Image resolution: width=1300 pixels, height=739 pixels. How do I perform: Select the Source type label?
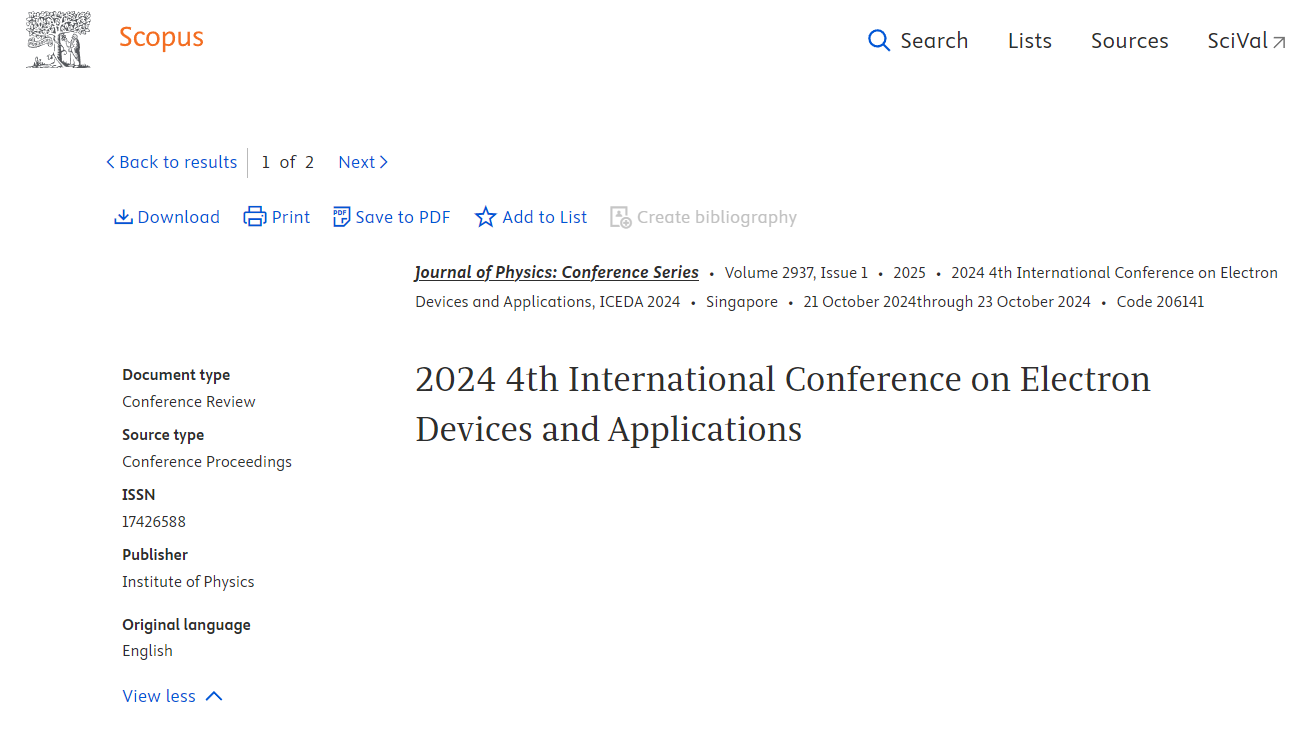tap(163, 434)
